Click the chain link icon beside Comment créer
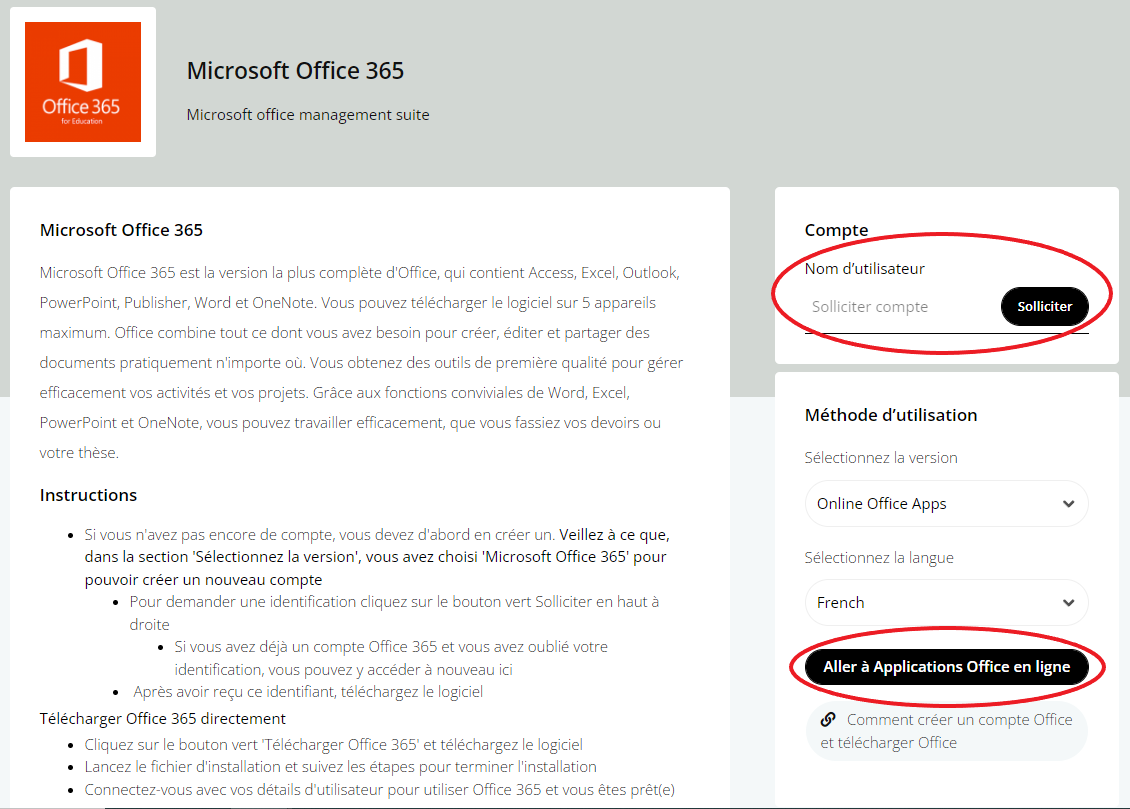 (x=828, y=719)
